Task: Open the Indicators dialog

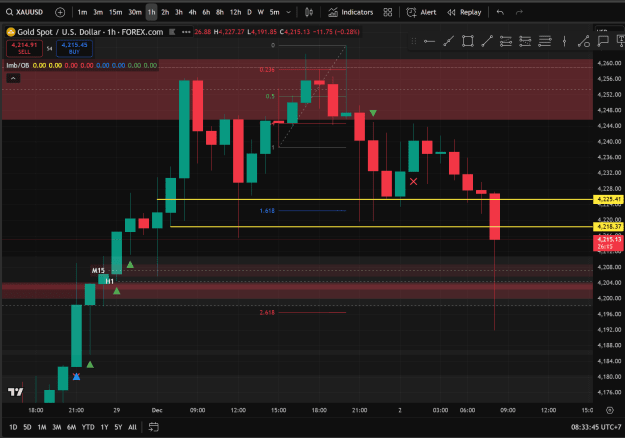Action: [350, 12]
